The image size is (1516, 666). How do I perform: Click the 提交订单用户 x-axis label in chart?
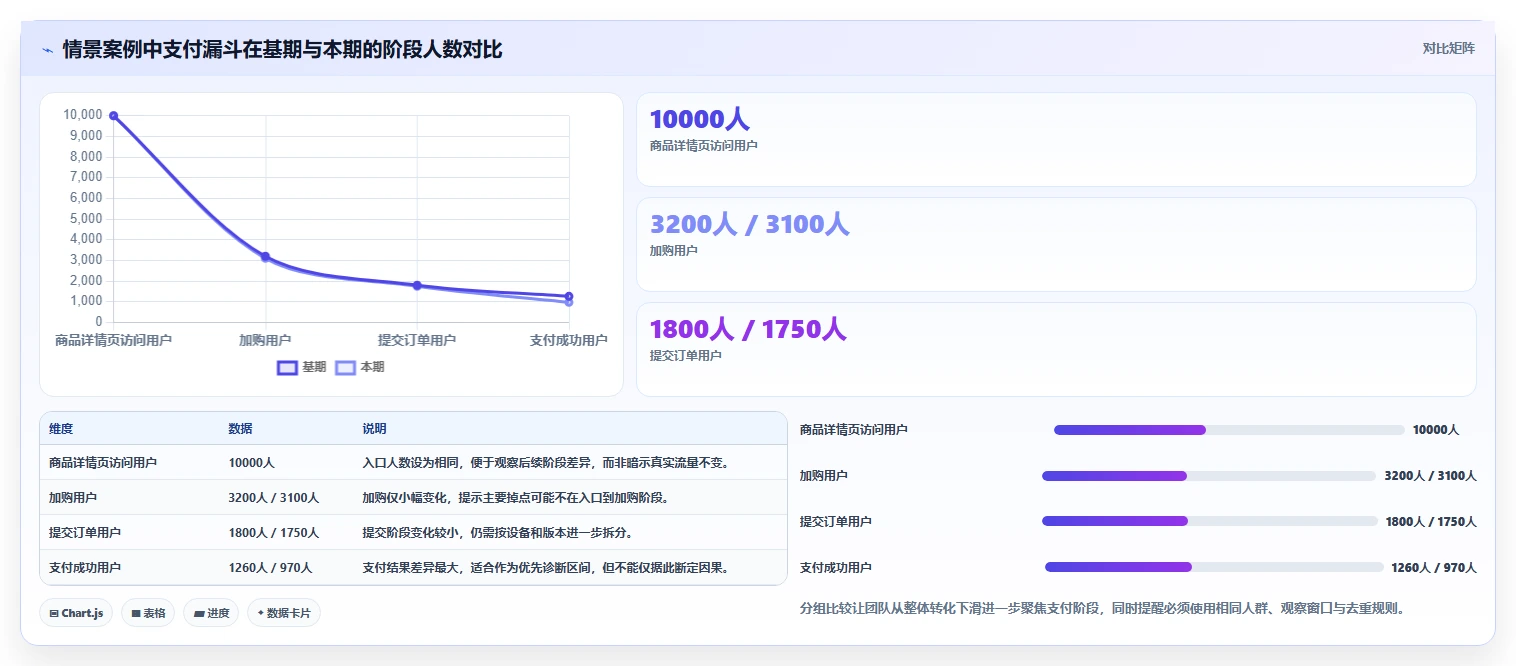[417, 340]
